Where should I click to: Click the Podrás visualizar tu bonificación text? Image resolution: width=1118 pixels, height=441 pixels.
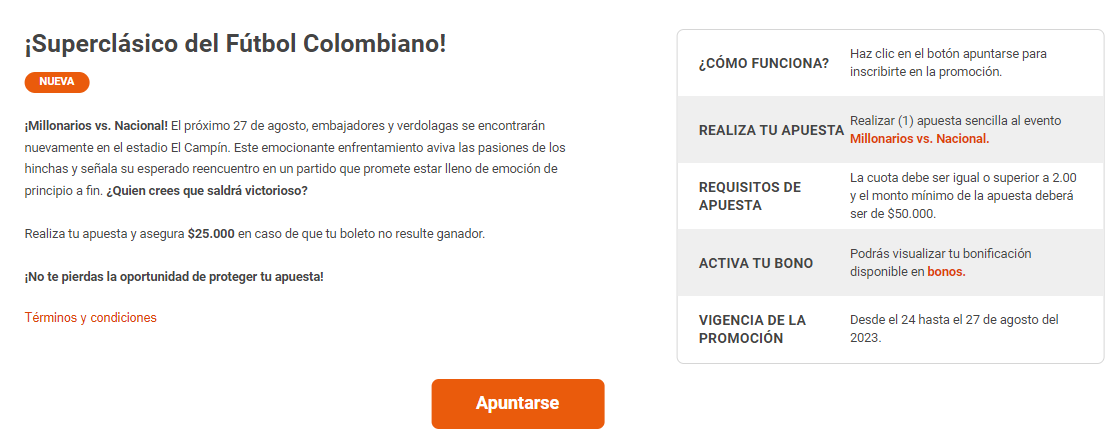tap(940, 254)
